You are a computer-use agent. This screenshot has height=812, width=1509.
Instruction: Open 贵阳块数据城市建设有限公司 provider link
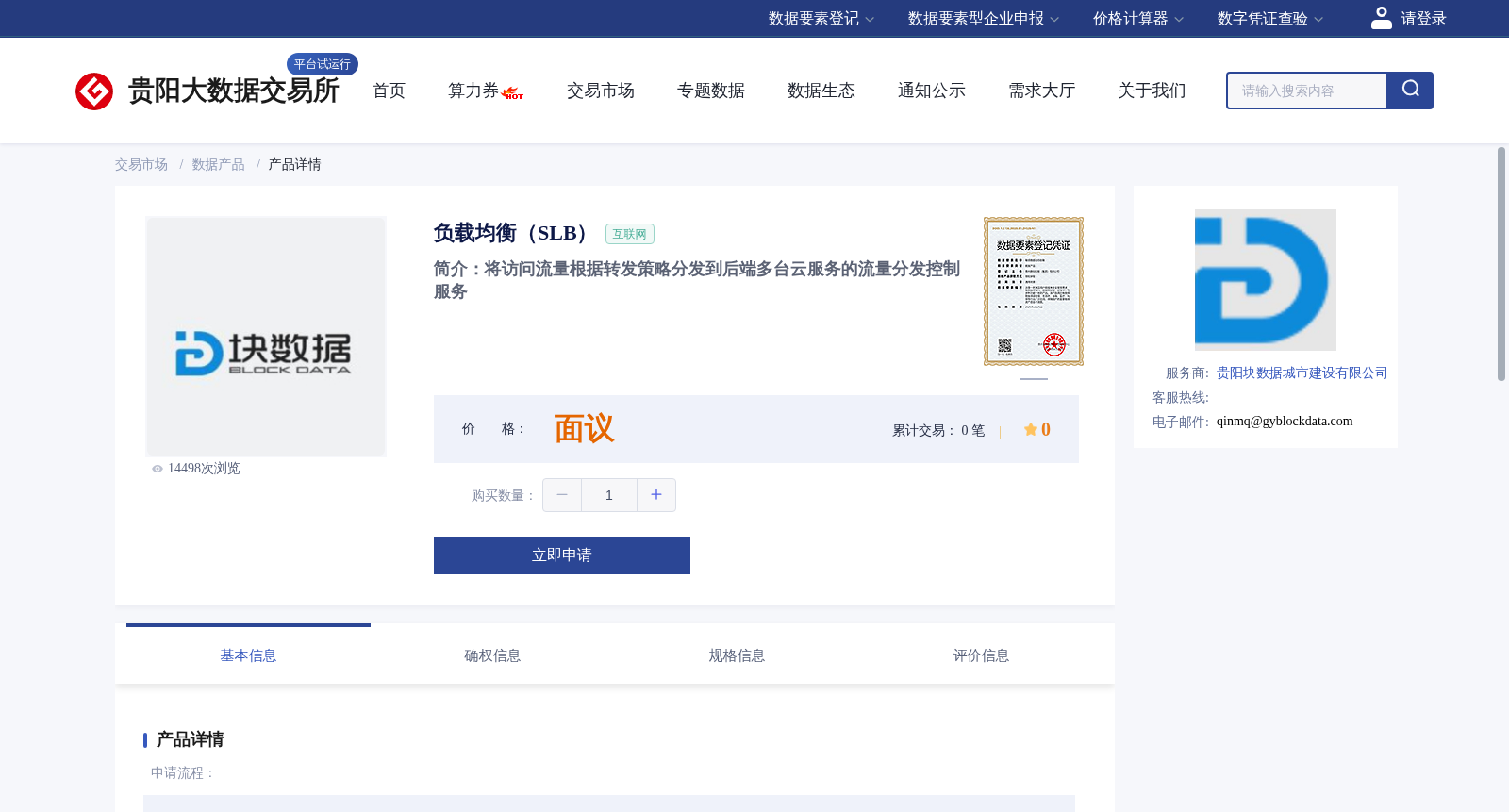[x=1302, y=373]
